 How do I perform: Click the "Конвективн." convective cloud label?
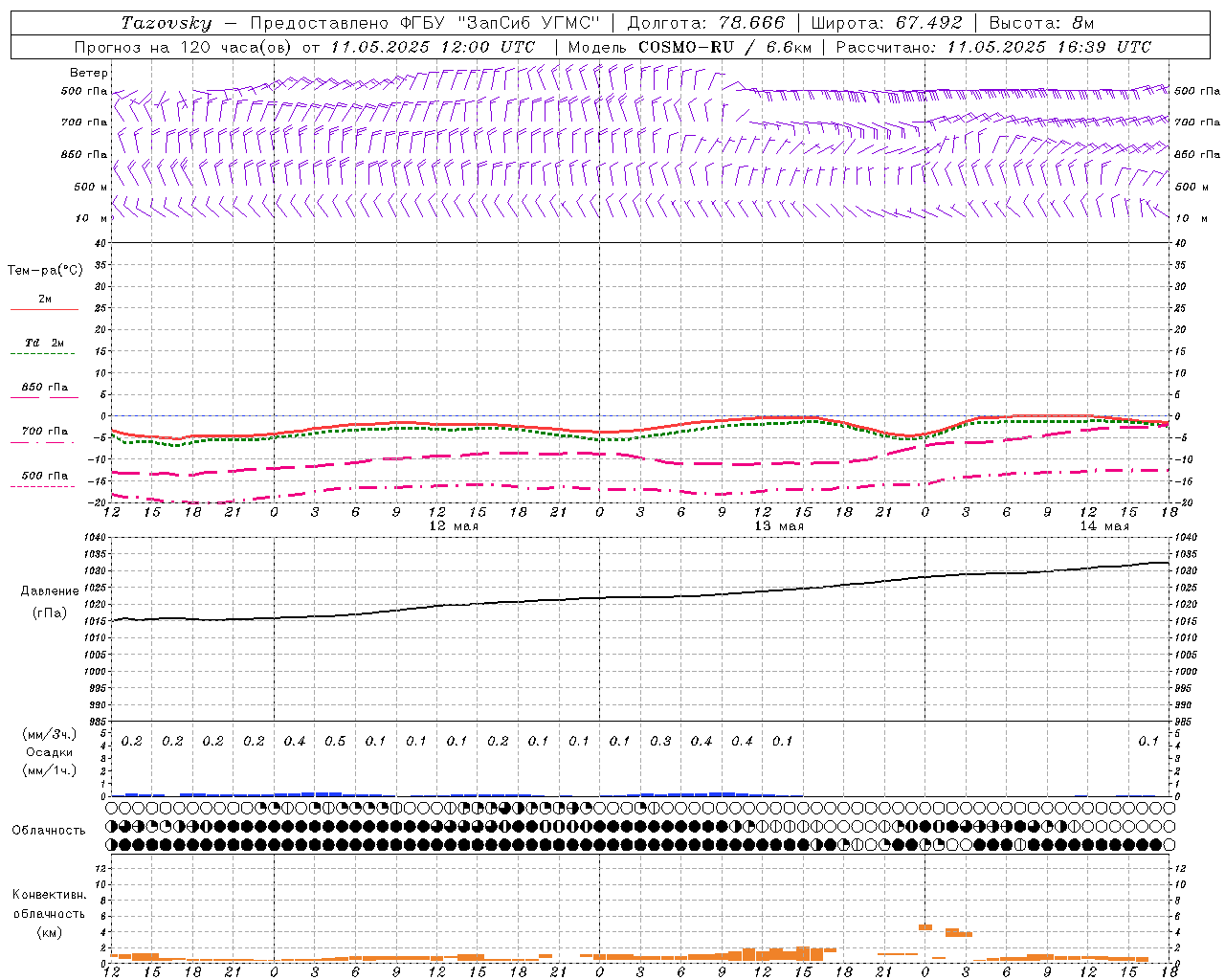(49, 895)
